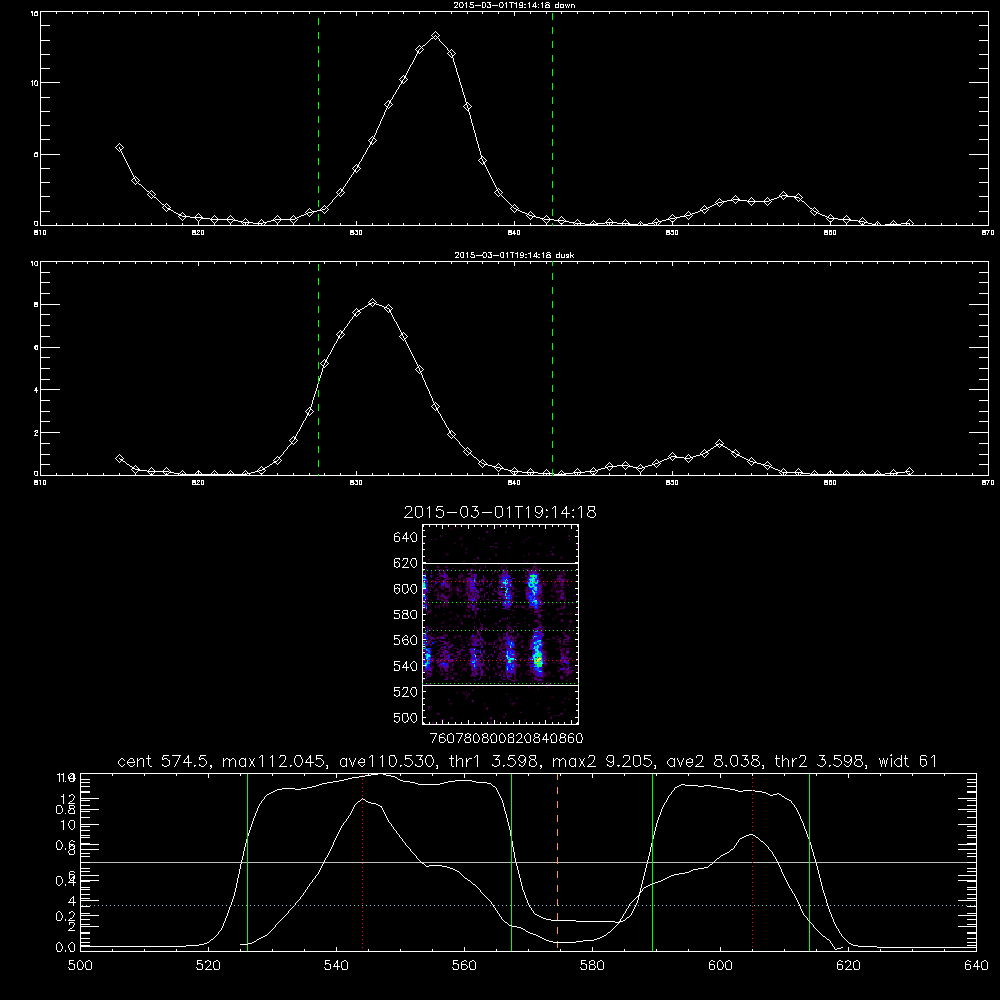Viewport: 1000px width, 1000px height.
Task: Select the highest diamond point of dusk curve
Action: point(372,302)
